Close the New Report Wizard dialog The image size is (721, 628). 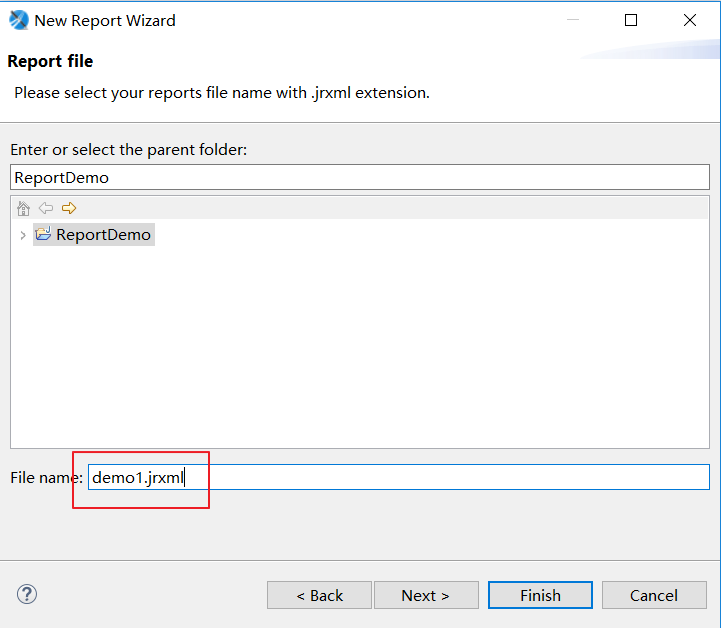tap(690, 20)
